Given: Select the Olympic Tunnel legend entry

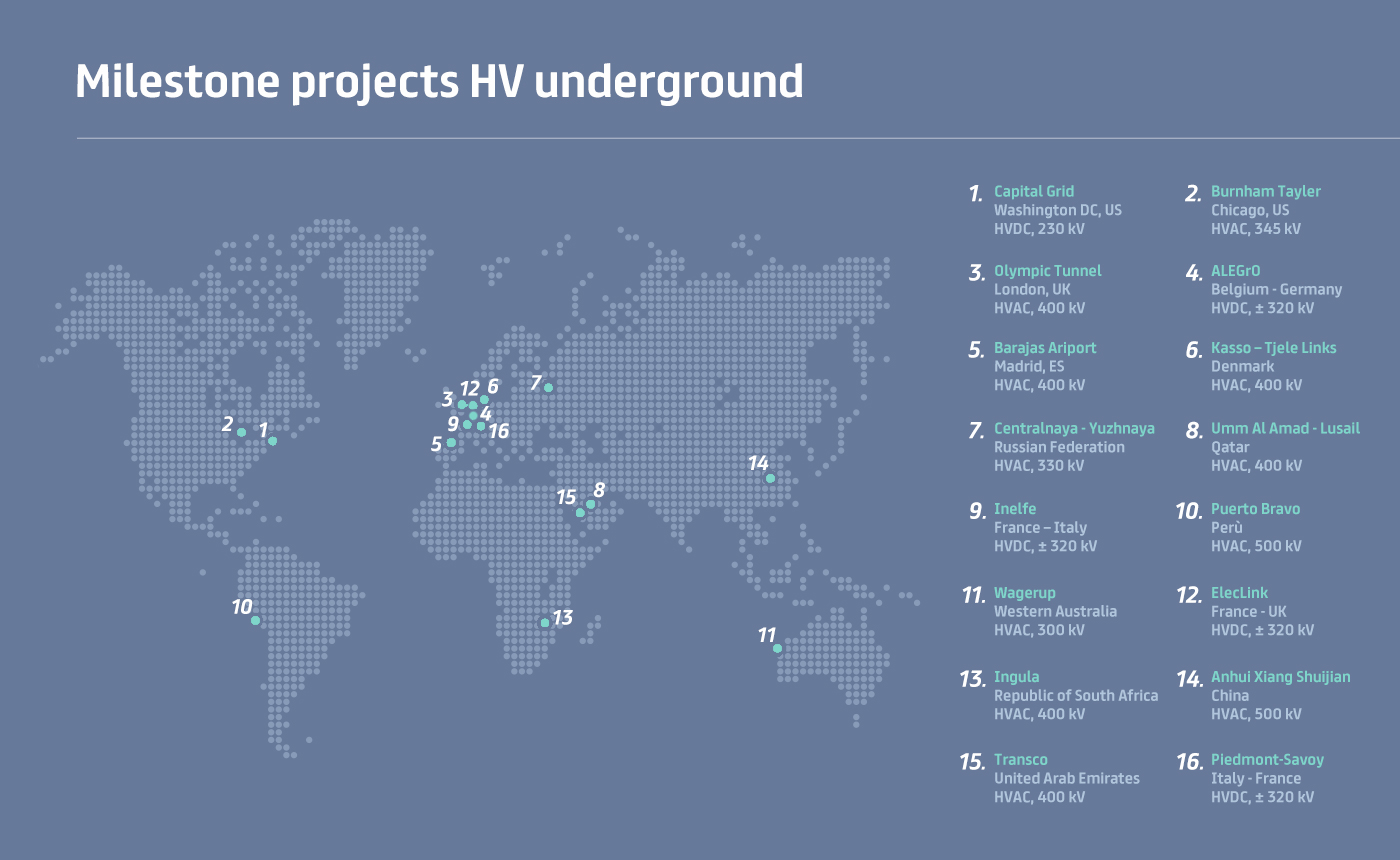Looking at the screenshot, I should click(x=1048, y=271).
